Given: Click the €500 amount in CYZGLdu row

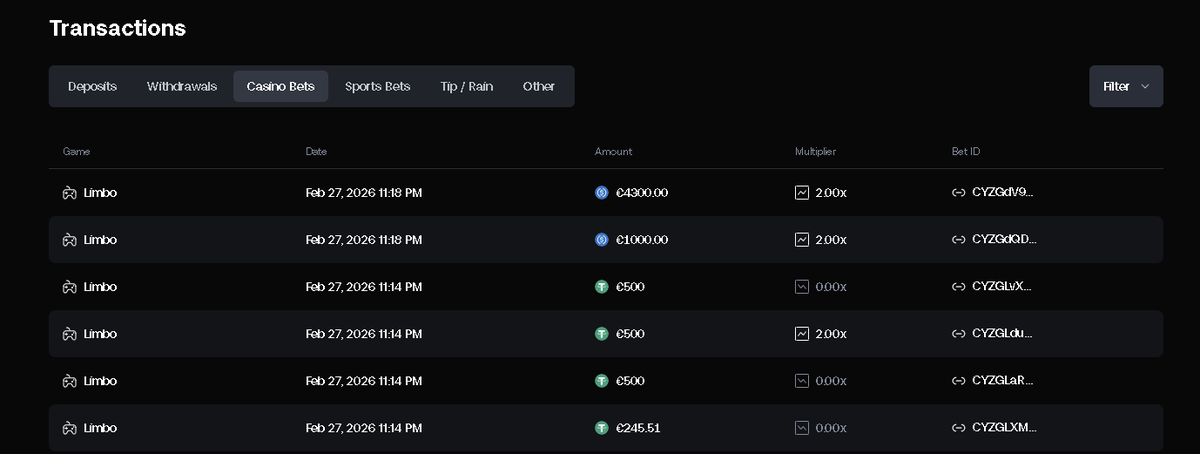Looking at the screenshot, I should pos(630,334).
